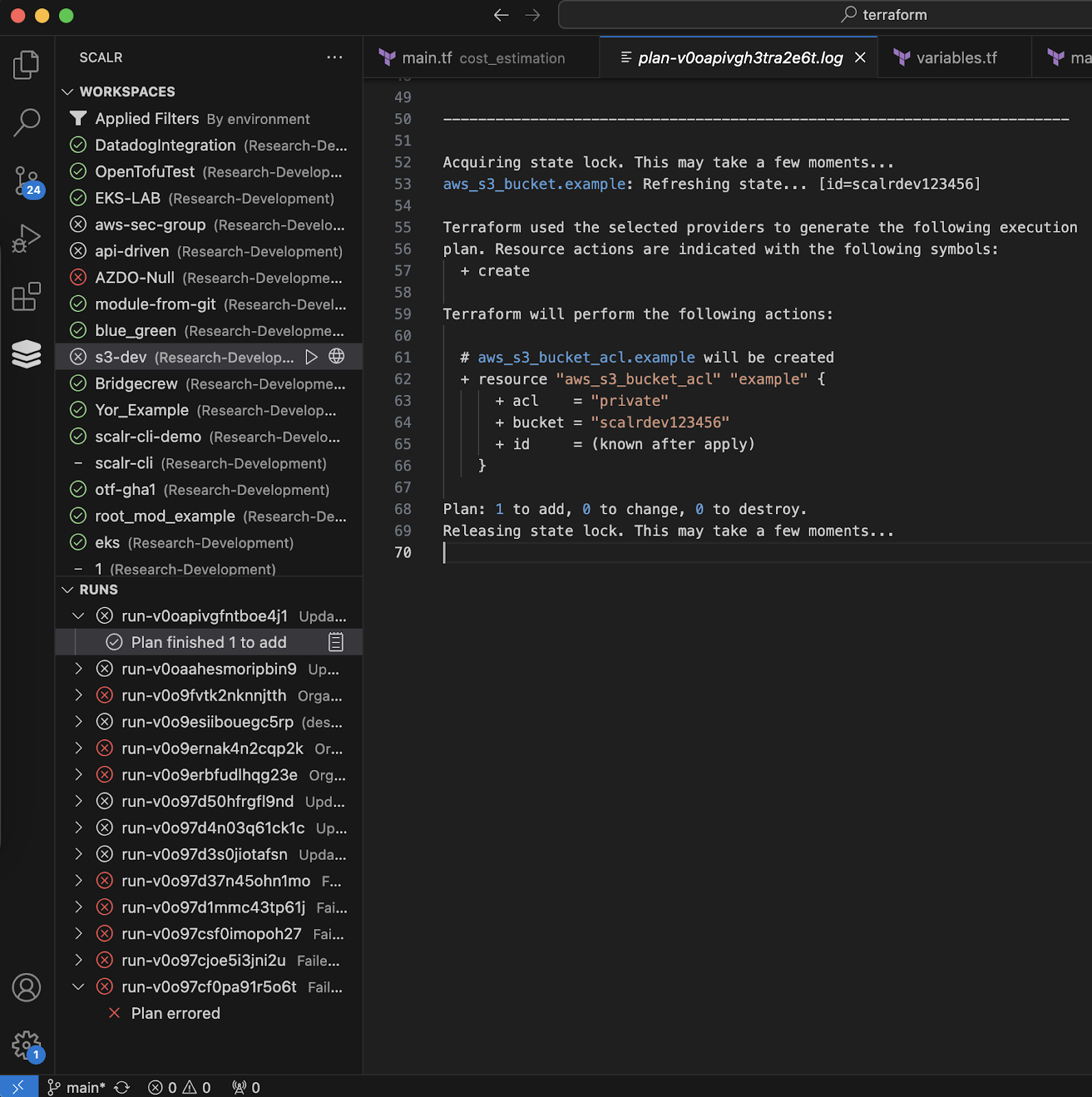Select run-v0o97csf0imopoh27 failed run
The image size is (1092, 1097).
tap(209, 934)
